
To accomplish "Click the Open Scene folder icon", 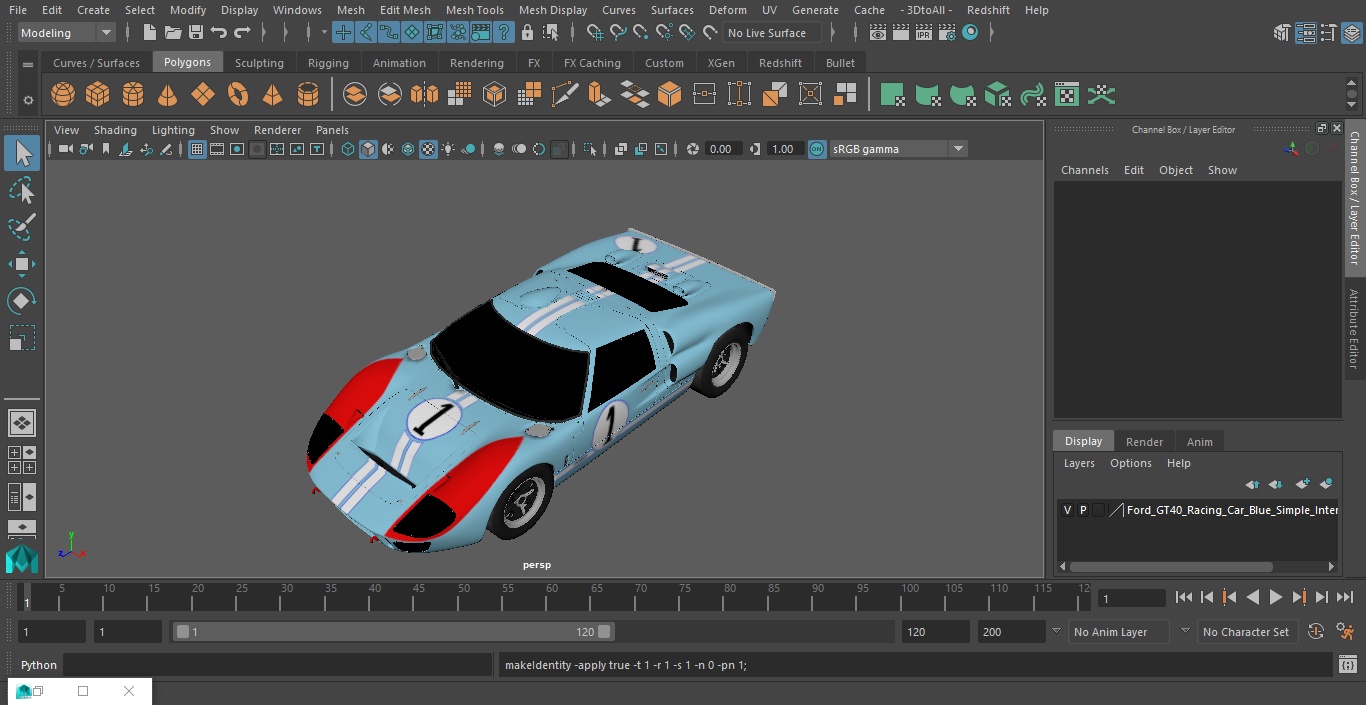I will point(173,33).
